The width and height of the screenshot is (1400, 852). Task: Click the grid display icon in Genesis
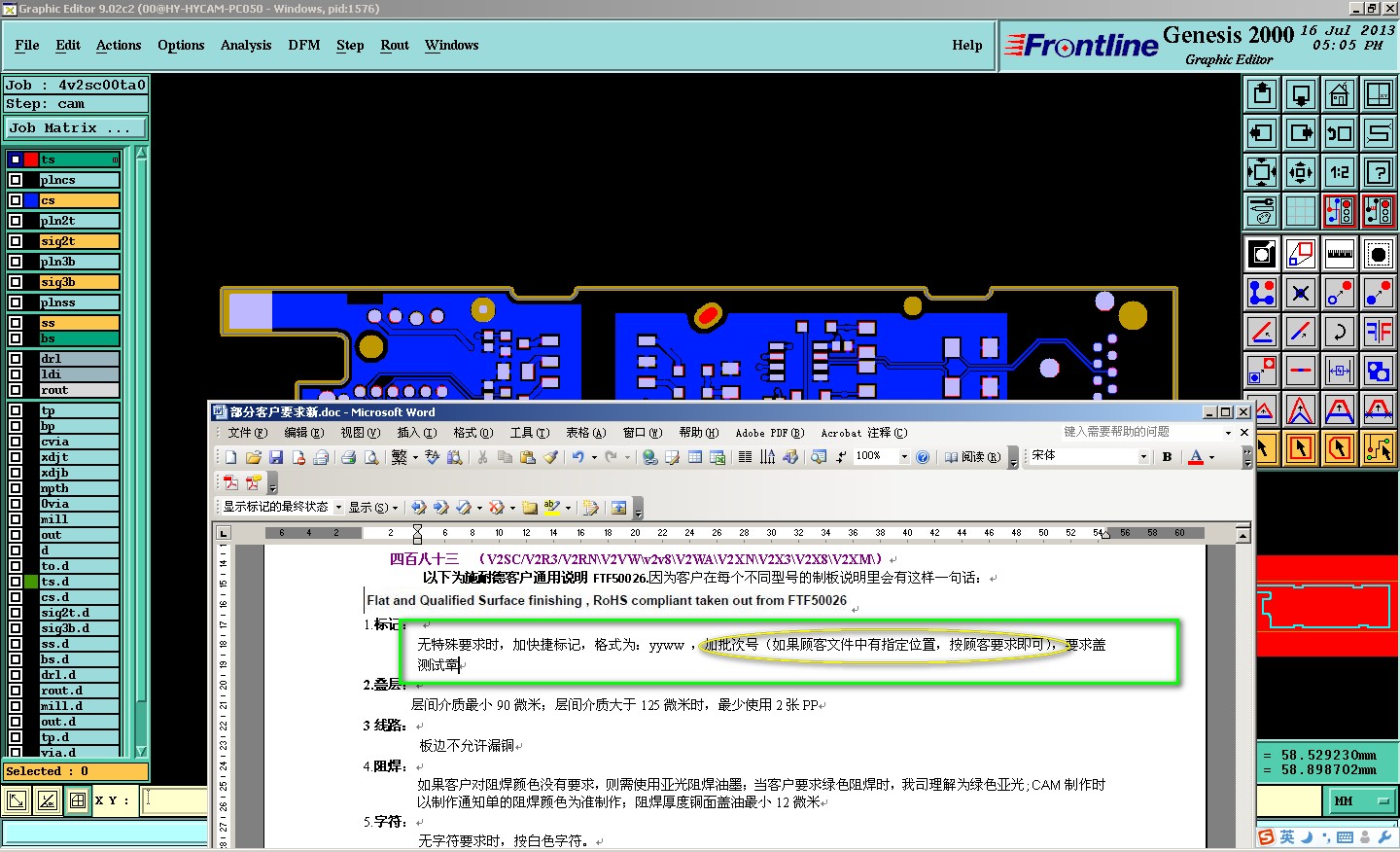click(1301, 210)
